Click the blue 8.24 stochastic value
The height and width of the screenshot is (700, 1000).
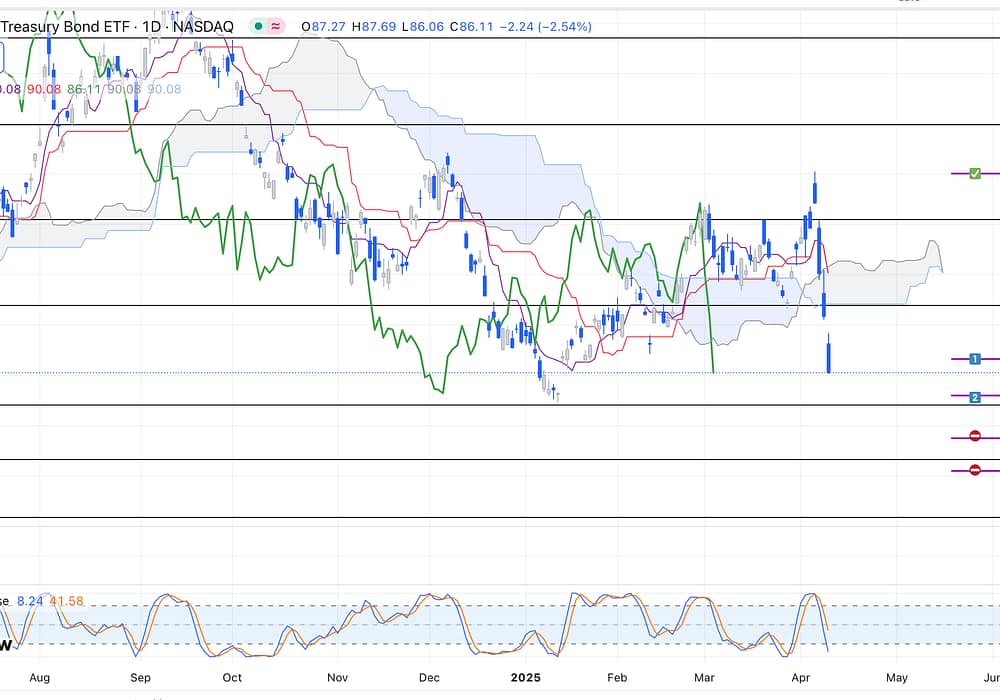click(x=31, y=601)
